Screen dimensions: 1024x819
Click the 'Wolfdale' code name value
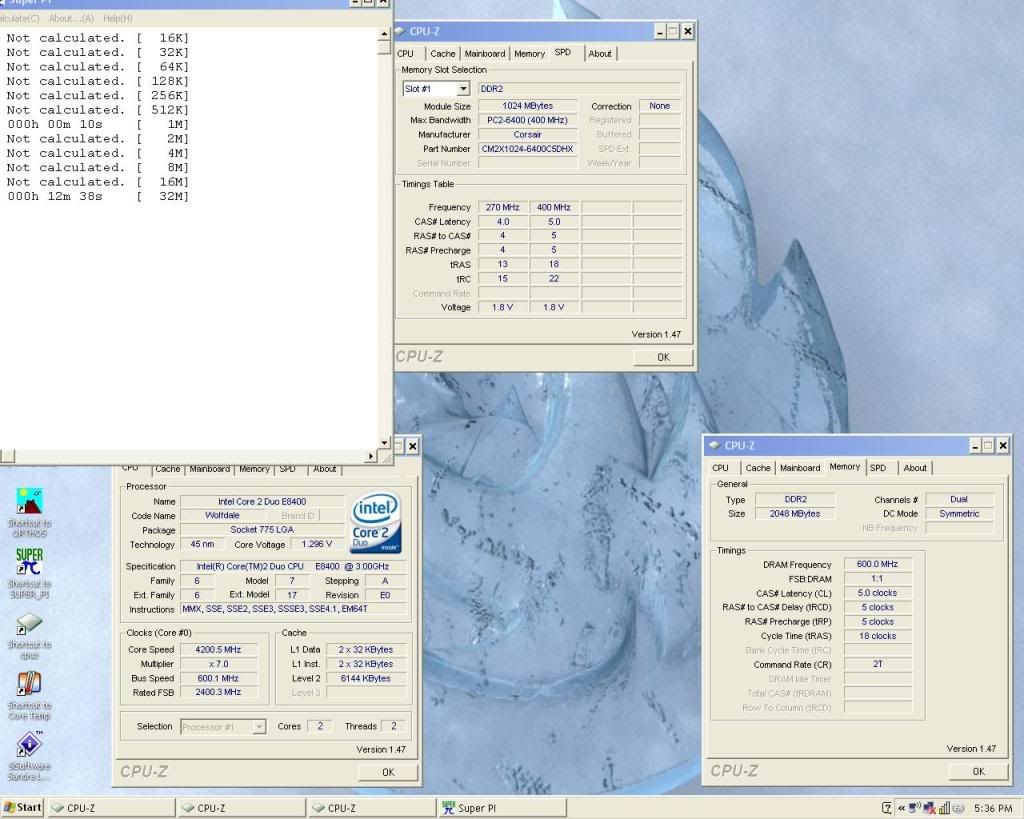[222, 515]
